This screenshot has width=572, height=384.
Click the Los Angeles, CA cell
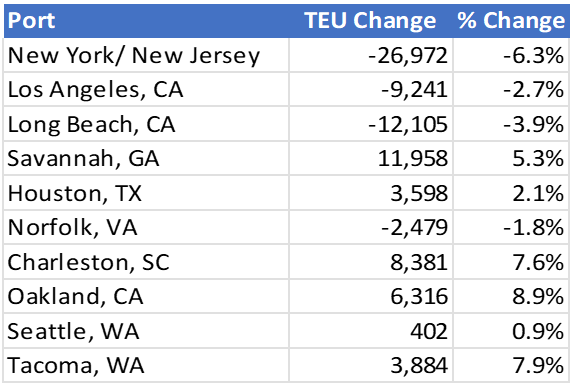146,89
